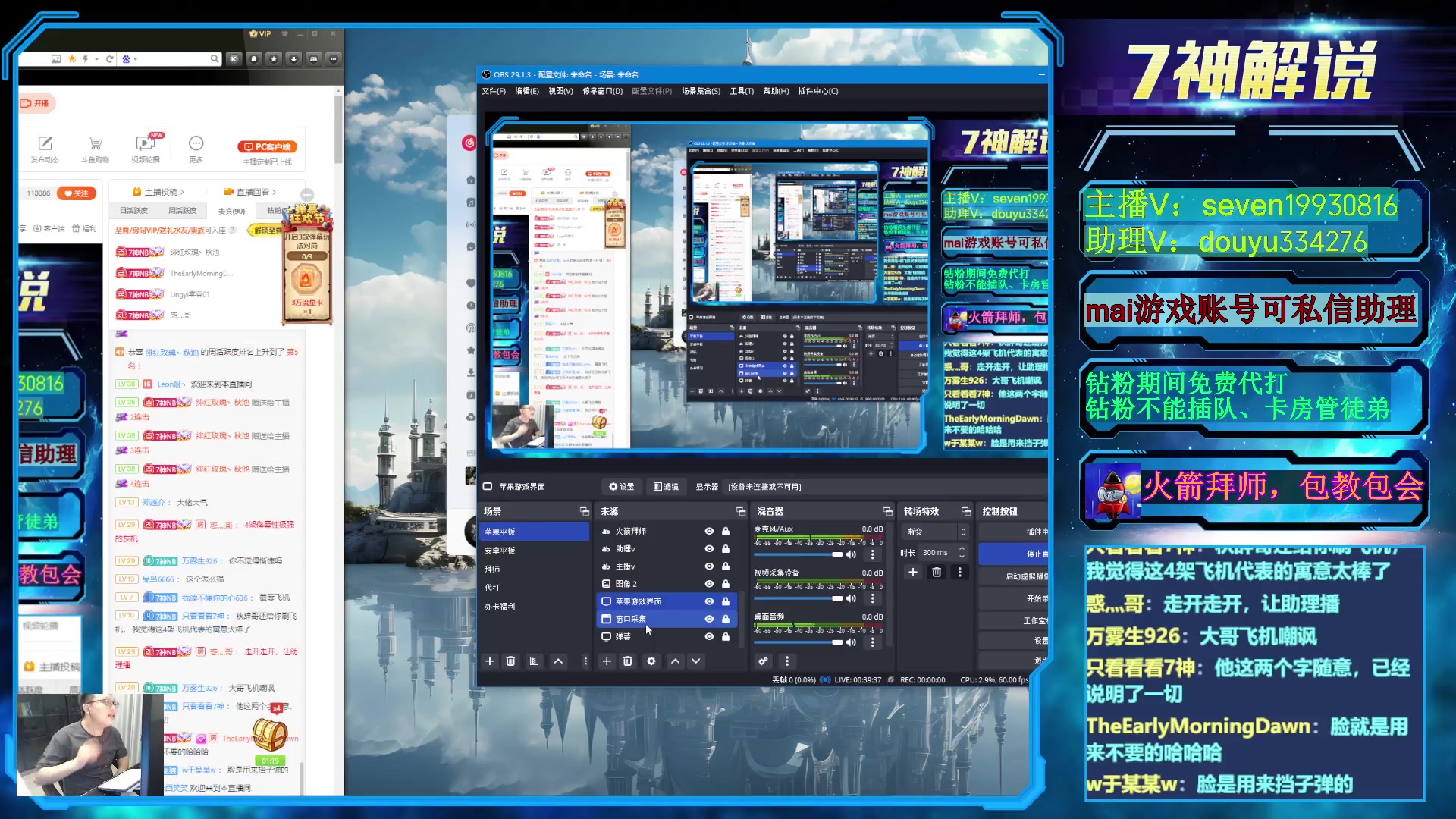1456x819 pixels.
Task: Undock the 来源 panel
Action: pyautogui.click(x=740, y=511)
